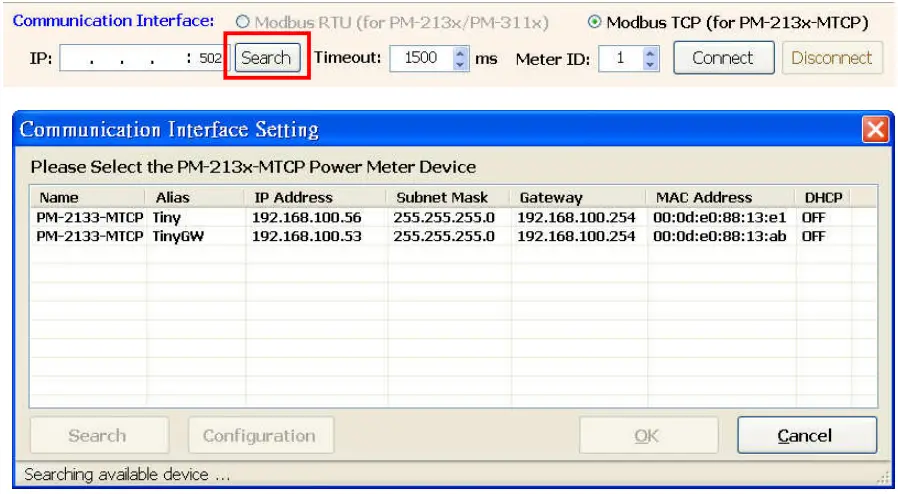The width and height of the screenshot is (898, 494).
Task: Click the Searching available device status text
Action: [x=127, y=475]
